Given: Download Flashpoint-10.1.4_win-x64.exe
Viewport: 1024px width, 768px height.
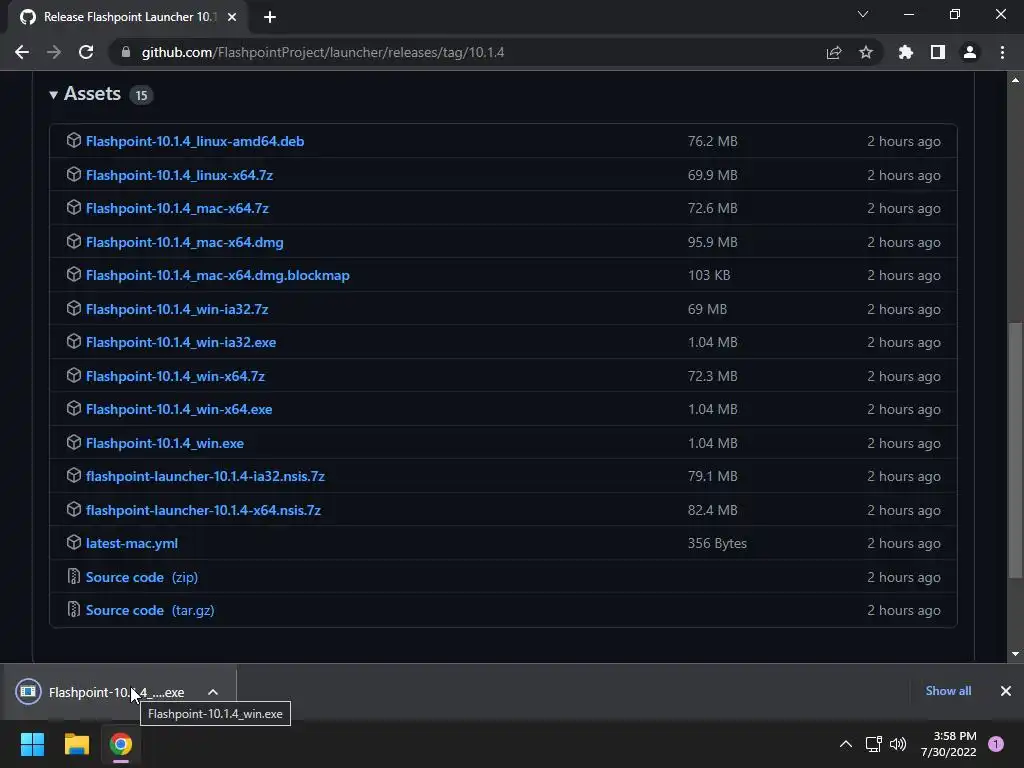Looking at the screenshot, I should (179, 409).
